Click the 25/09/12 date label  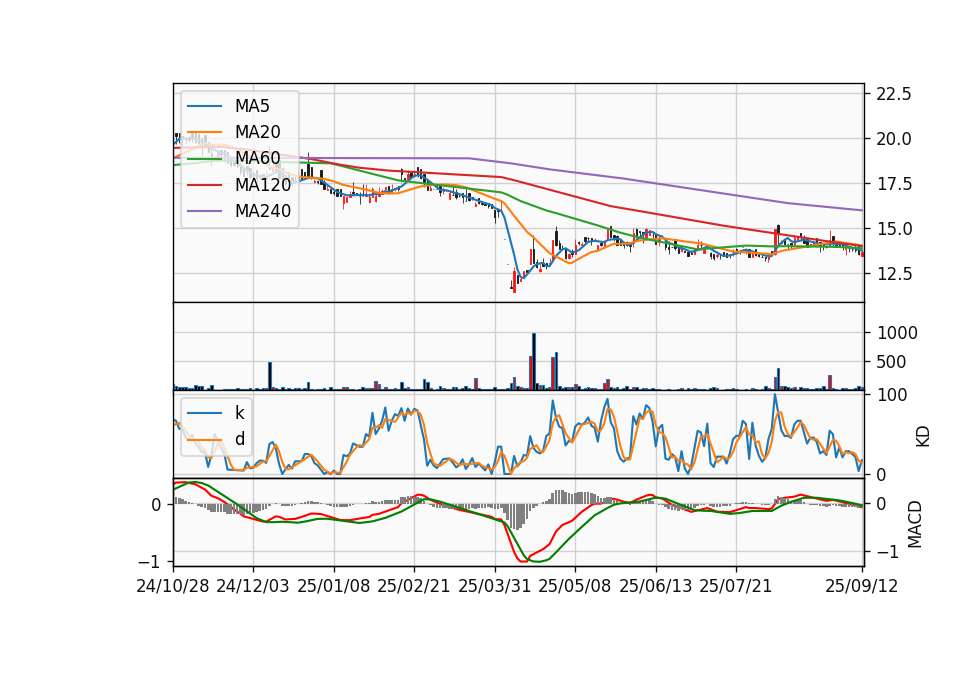coord(861,586)
